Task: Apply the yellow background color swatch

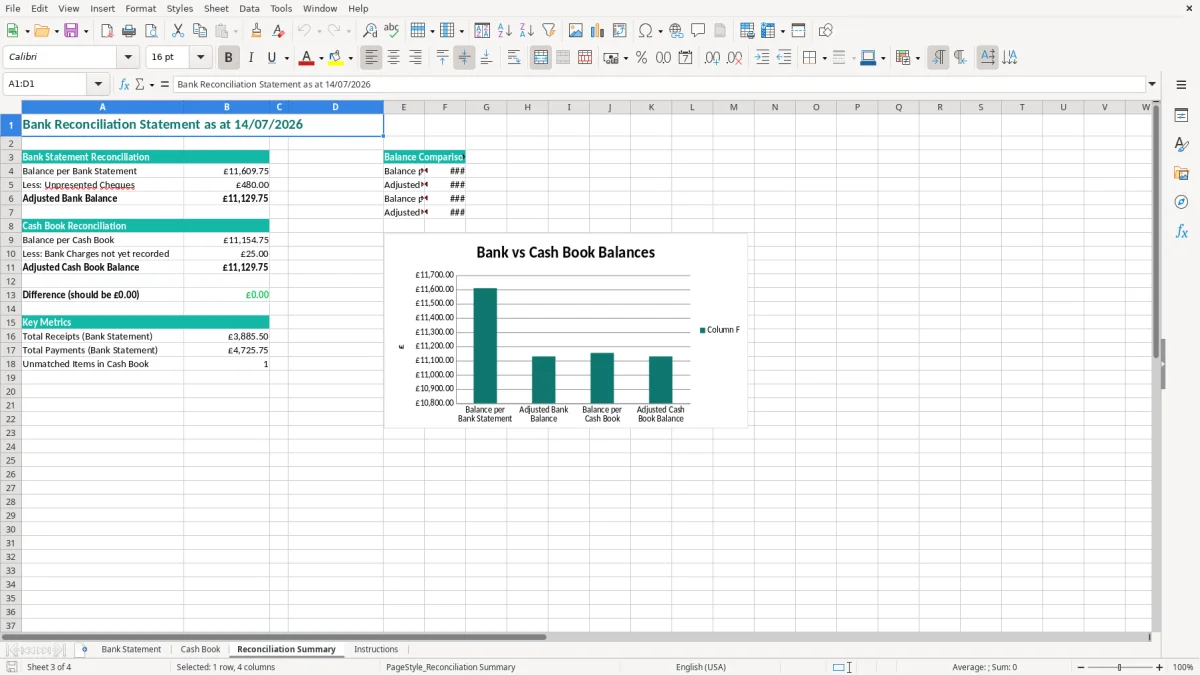Action: [336, 58]
